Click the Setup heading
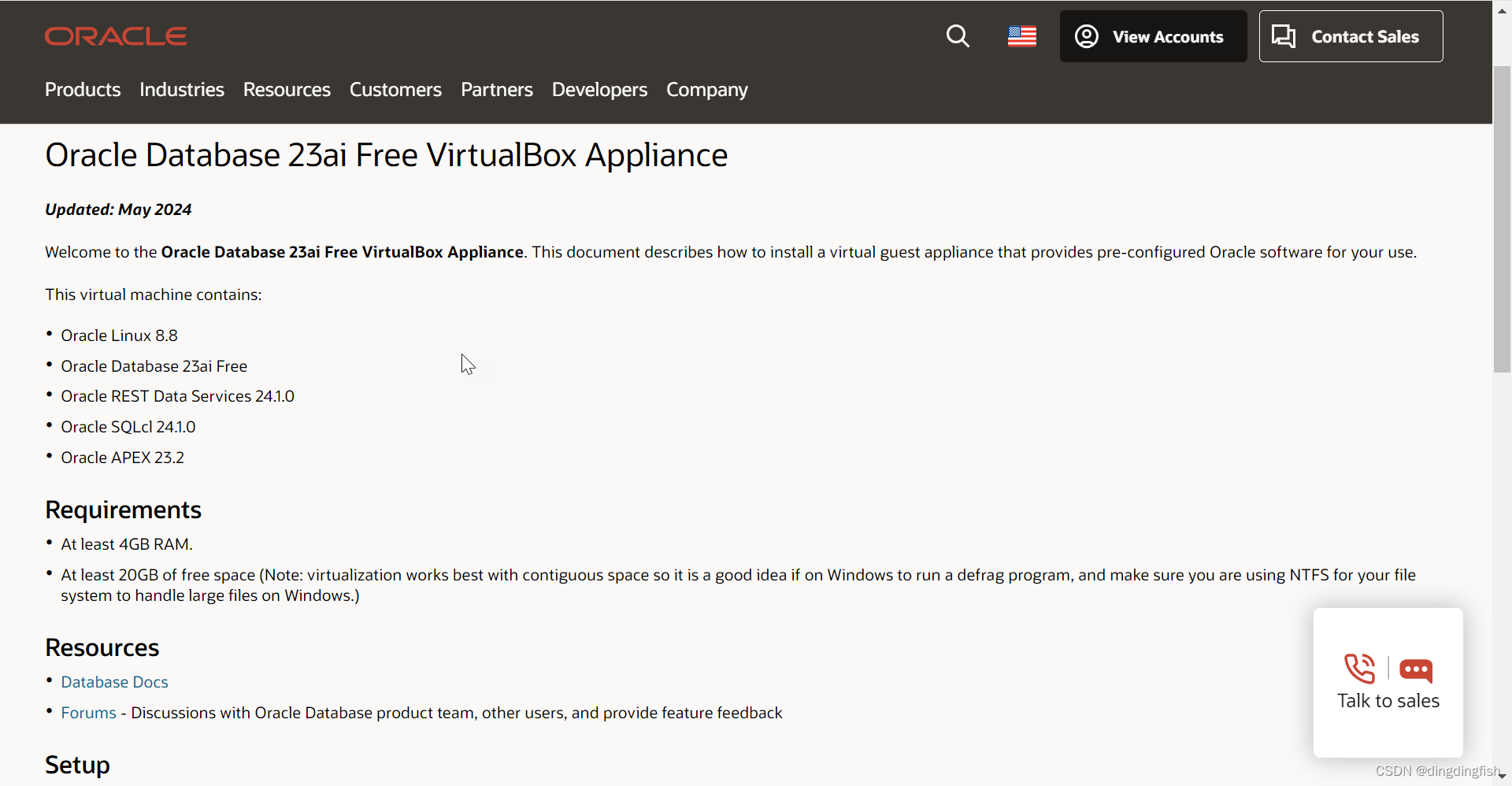The image size is (1512, 786). (77, 765)
